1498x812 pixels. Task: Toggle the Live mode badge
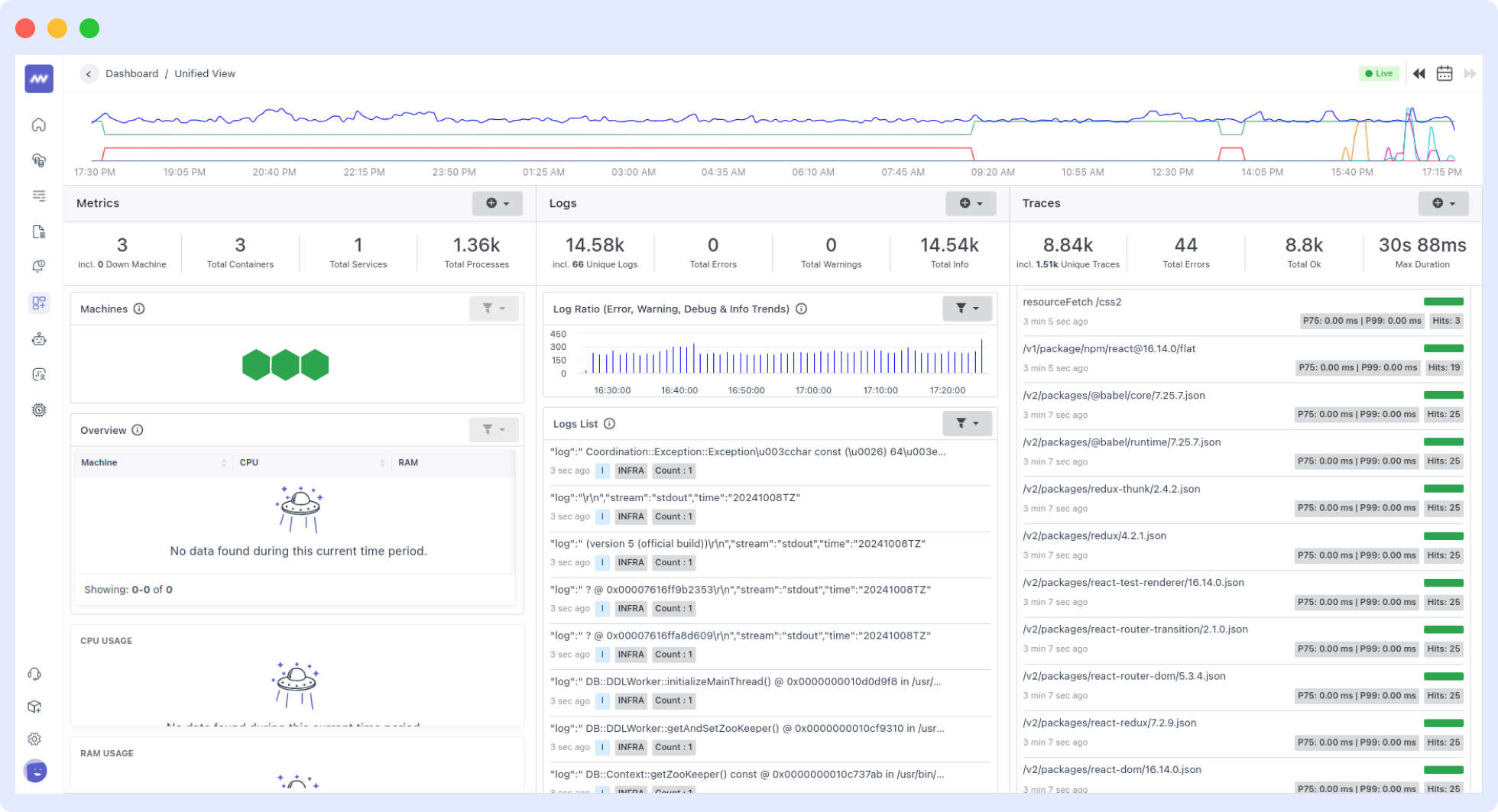pos(1380,73)
